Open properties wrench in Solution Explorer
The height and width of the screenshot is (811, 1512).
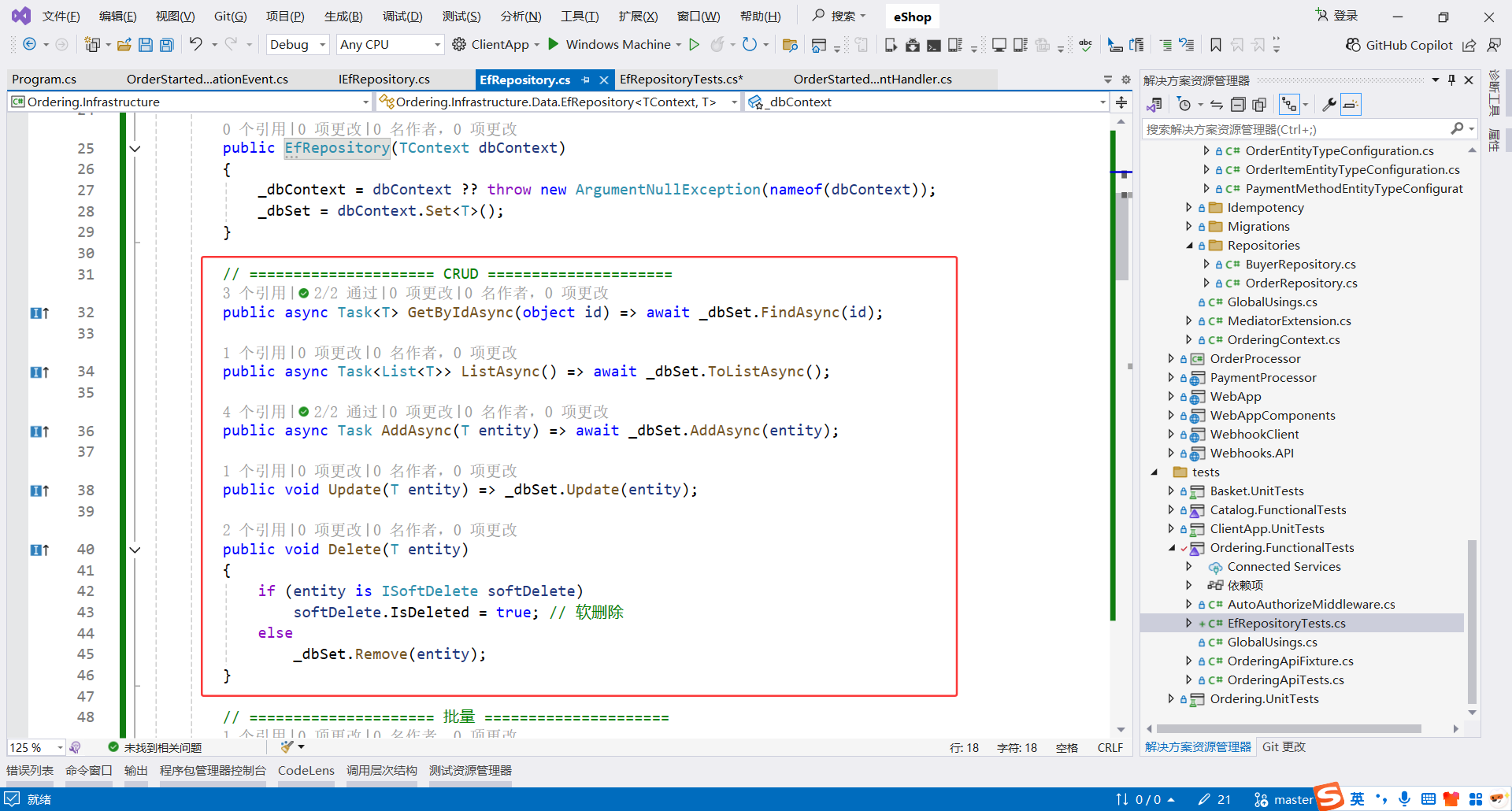click(x=1329, y=105)
